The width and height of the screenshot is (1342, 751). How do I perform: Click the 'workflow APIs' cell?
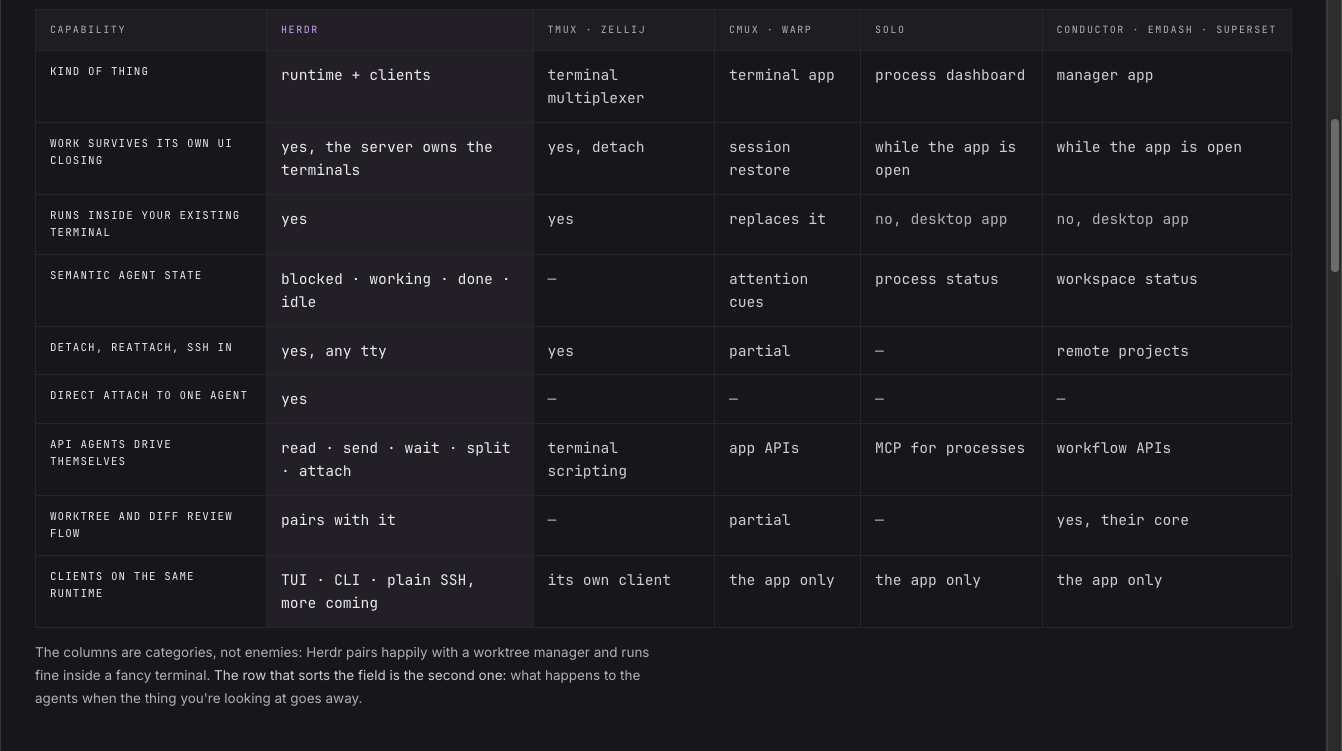pyautogui.click(x=1166, y=460)
